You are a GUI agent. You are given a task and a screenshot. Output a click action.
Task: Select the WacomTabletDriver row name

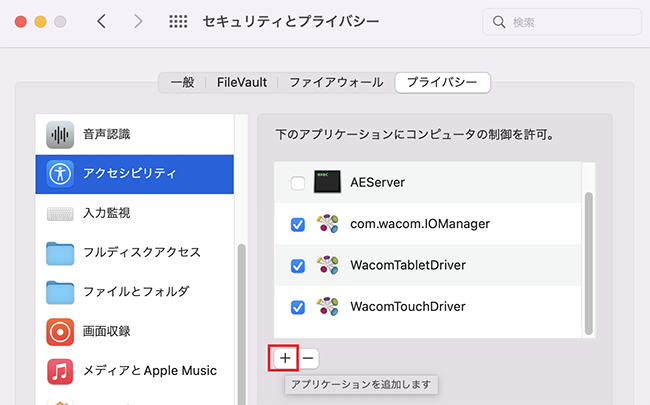(x=408, y=265)
